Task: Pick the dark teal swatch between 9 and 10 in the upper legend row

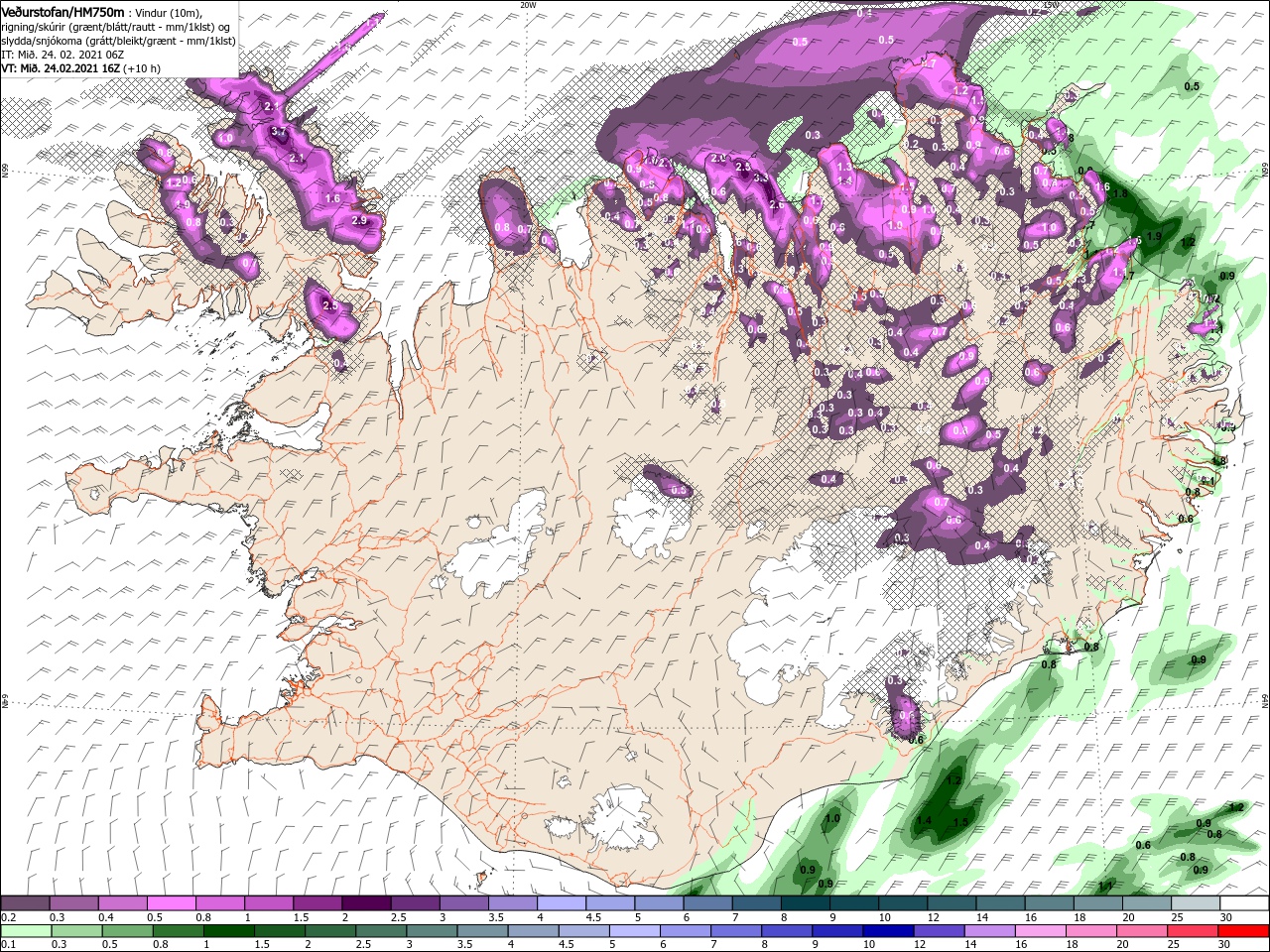Action: pos(853,903)
